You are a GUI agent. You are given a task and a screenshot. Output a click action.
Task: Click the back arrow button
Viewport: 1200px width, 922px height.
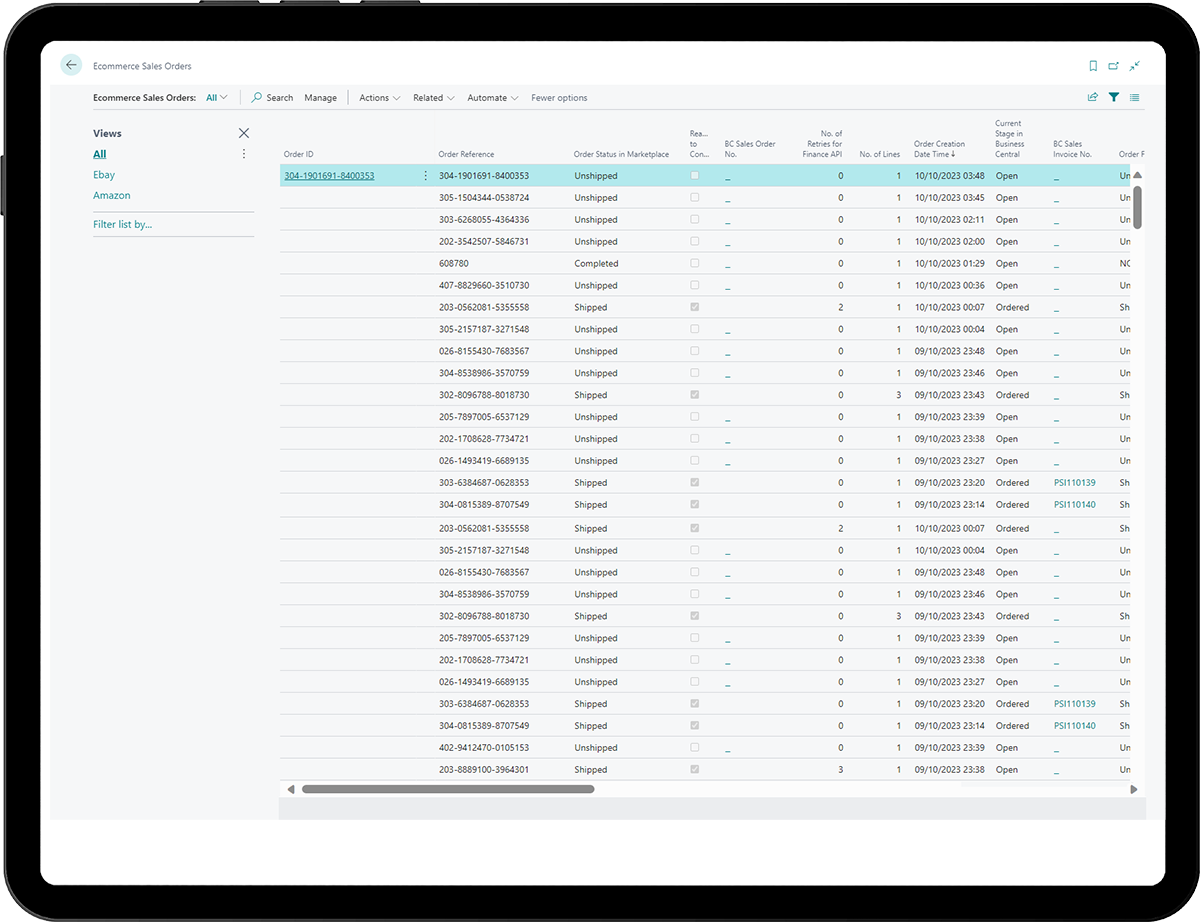click(x=71, y=65)
